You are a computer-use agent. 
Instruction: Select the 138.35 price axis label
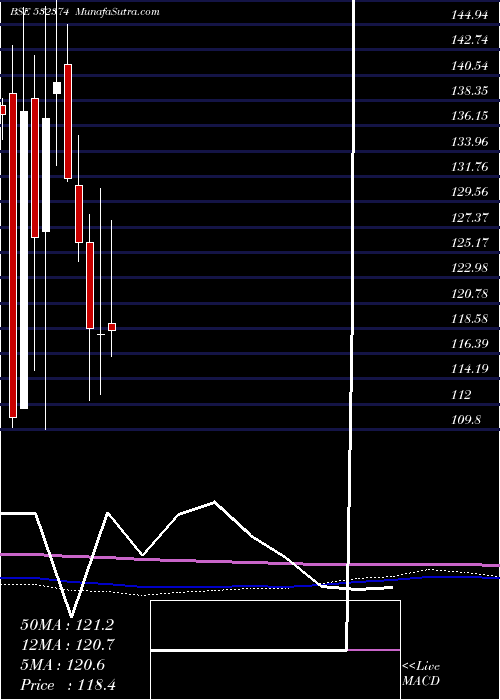(469, 92)
